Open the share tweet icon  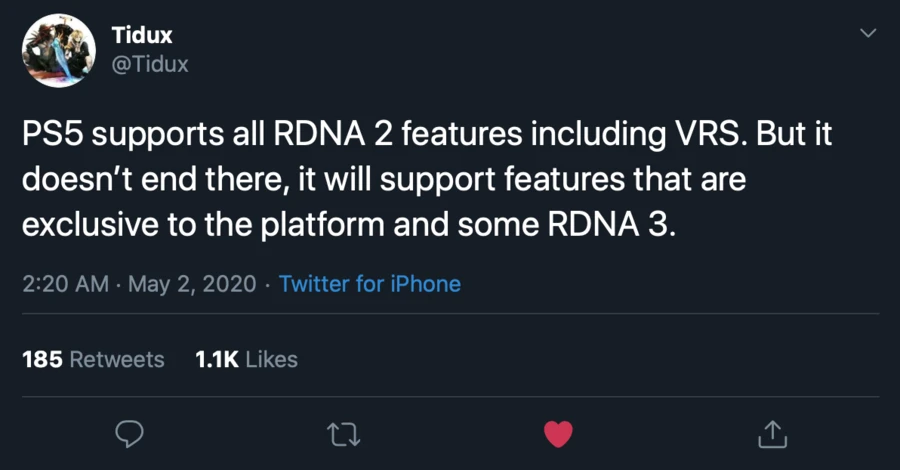[773, 433]
